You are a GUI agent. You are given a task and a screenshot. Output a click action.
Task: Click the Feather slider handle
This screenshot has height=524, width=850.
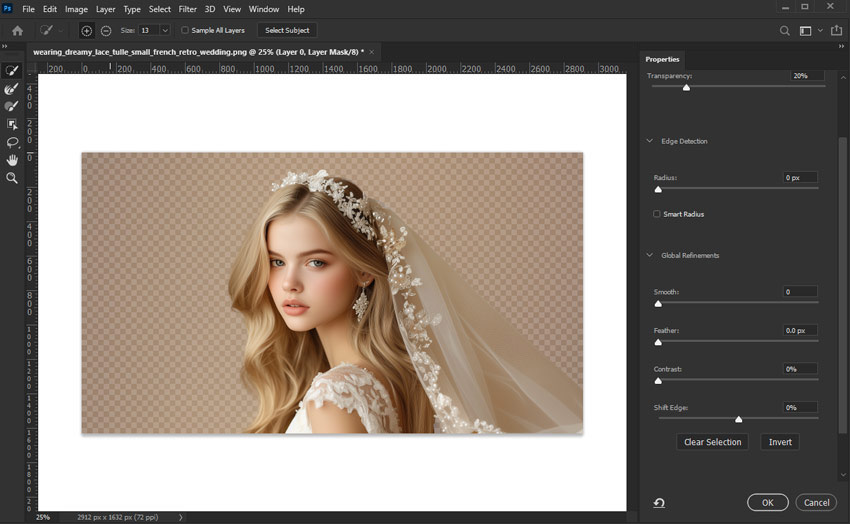pyautogui.click(x=658, y=342)
